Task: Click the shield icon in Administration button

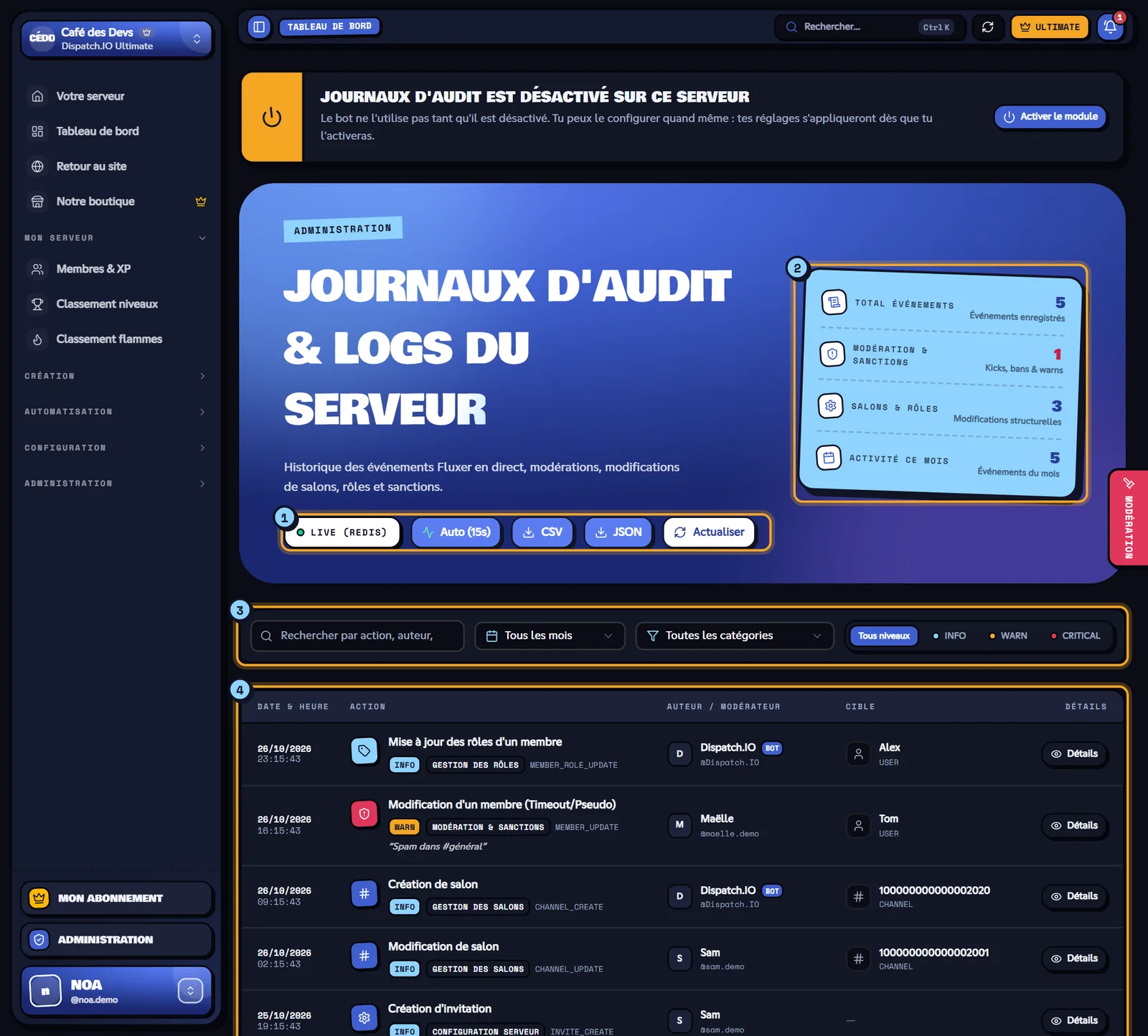Action: [39, 940]
